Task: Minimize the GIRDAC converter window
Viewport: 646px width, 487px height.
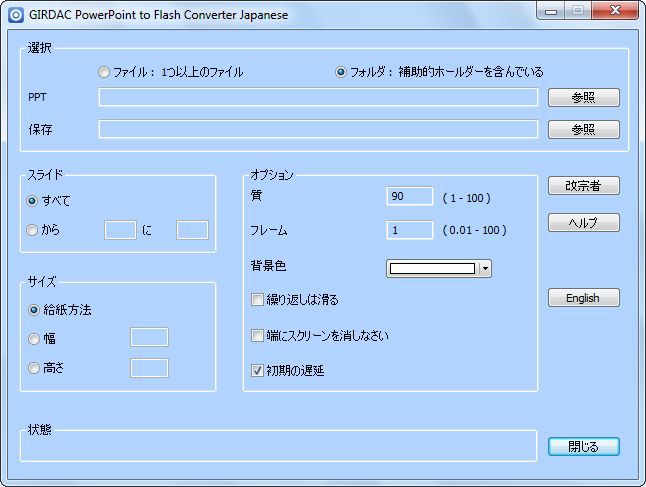Action: coord(551,11)
